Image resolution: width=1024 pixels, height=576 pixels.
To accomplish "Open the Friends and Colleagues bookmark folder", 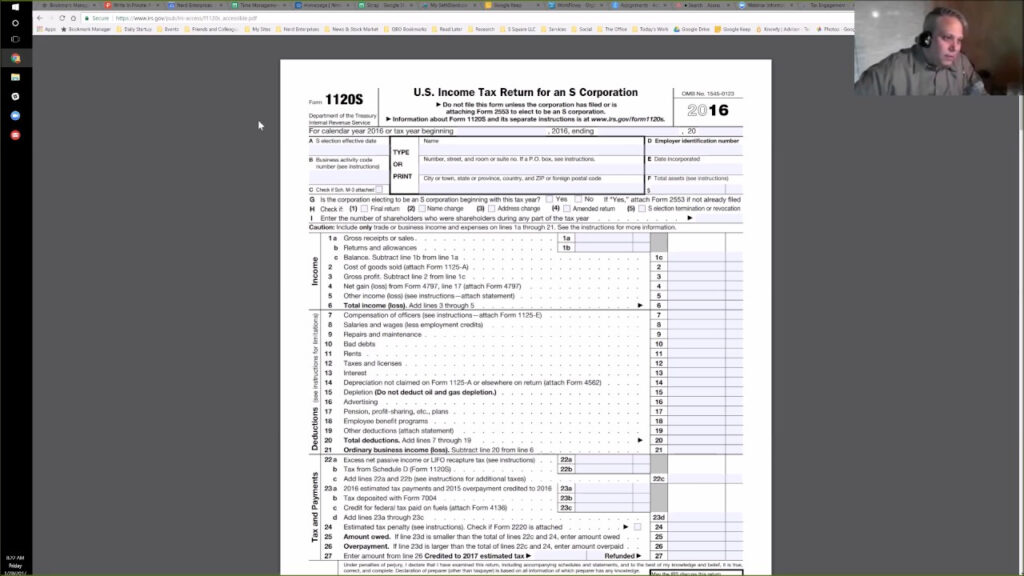I will coord(212,29).
